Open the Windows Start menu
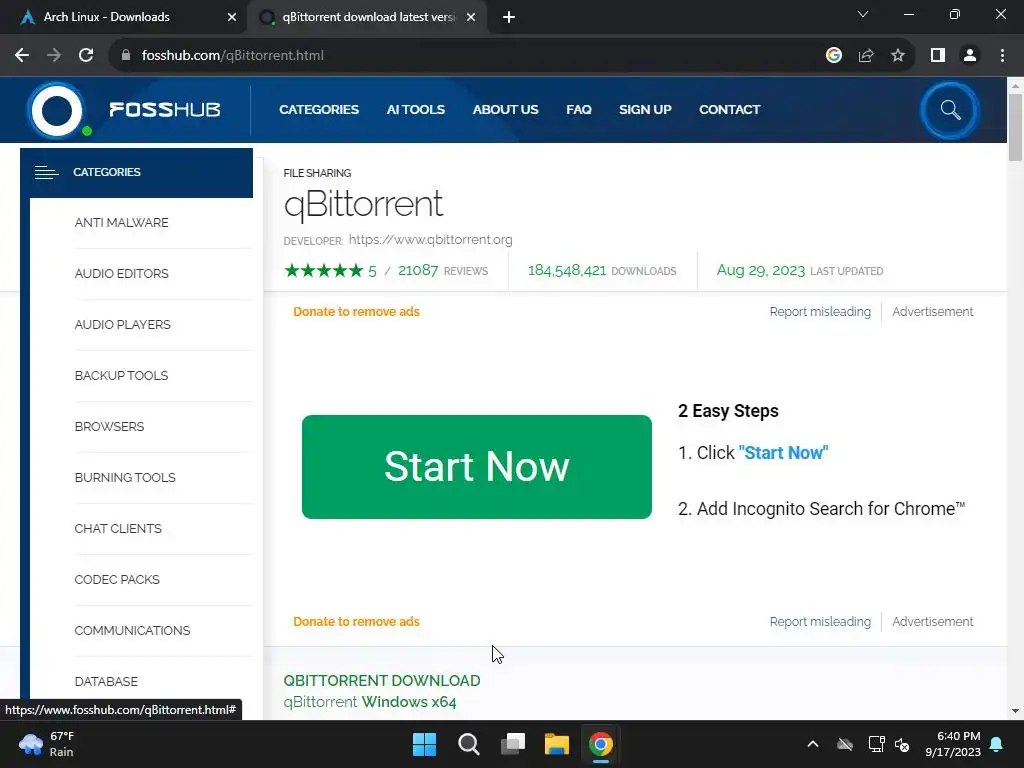Screen dimensions: 1024x768 [x=424, y=744]
